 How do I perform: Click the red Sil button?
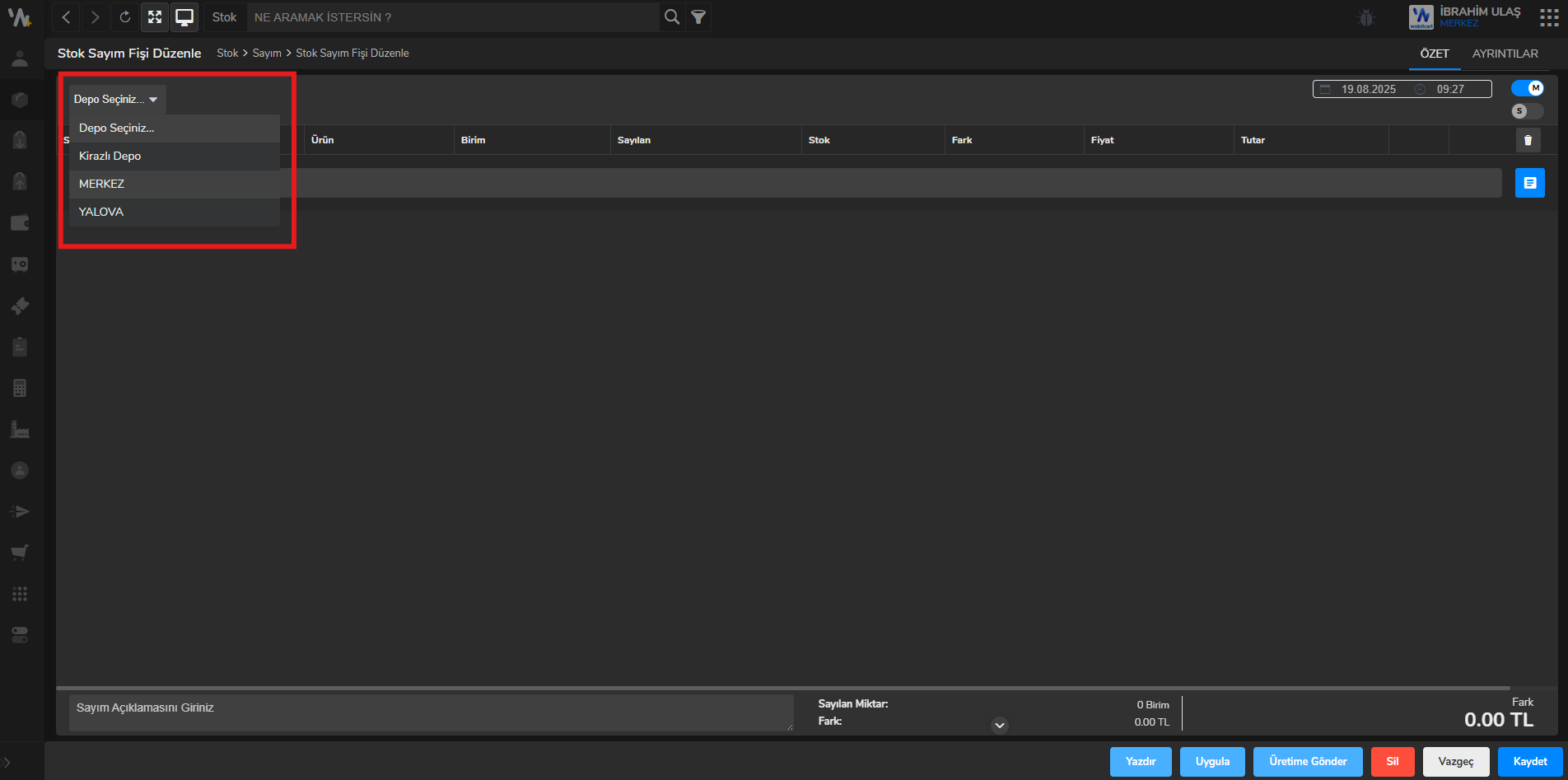(x=1392, y=762)
